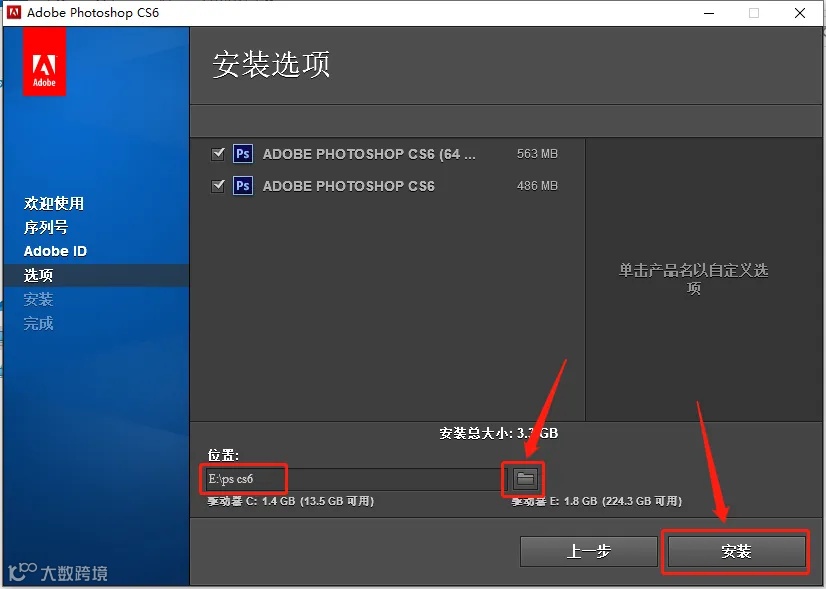Click the Ps icon of Photoshop CS6 (64 ...)

click(243, 154)
